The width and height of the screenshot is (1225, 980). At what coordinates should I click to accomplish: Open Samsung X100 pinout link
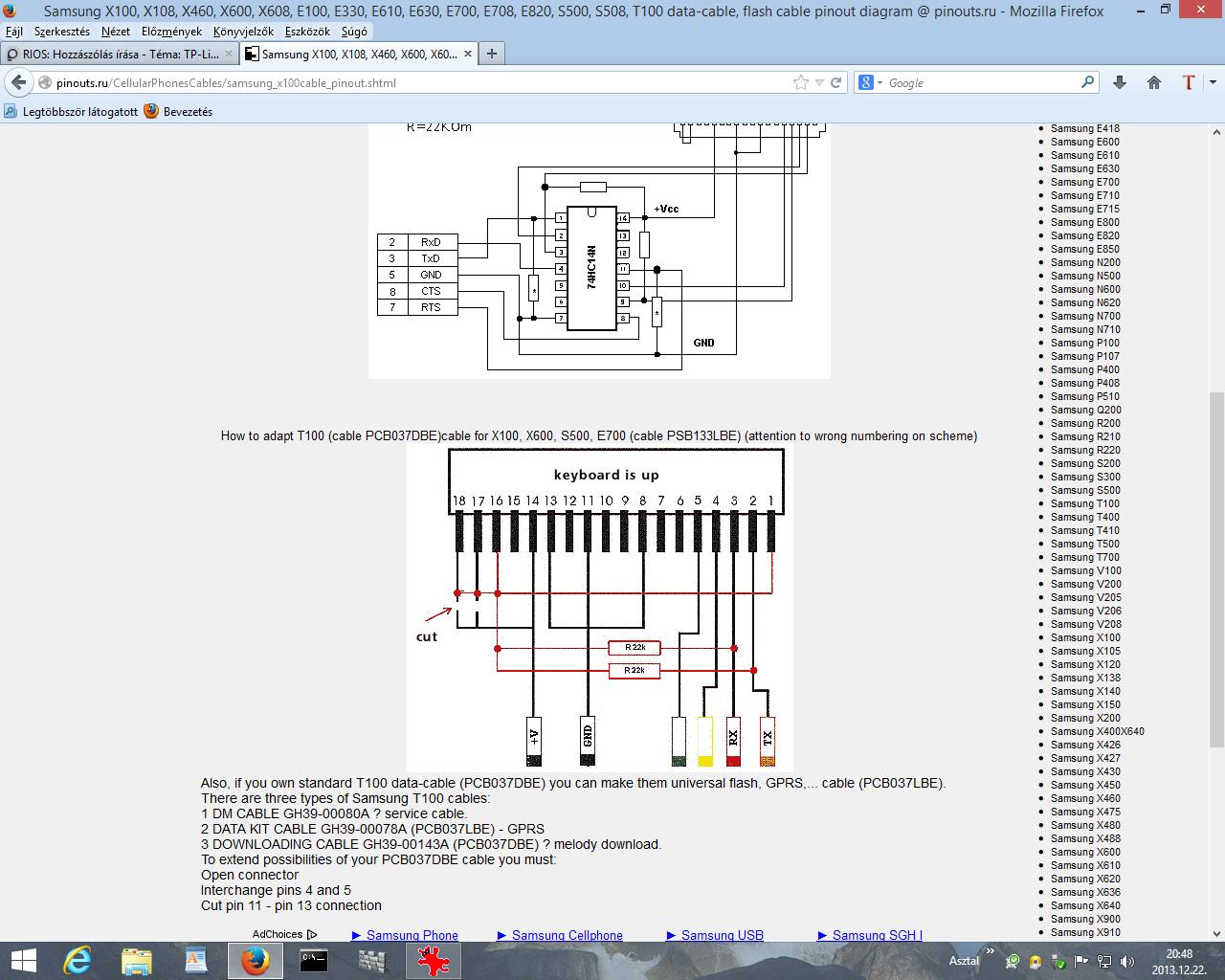click(1085, 637)
